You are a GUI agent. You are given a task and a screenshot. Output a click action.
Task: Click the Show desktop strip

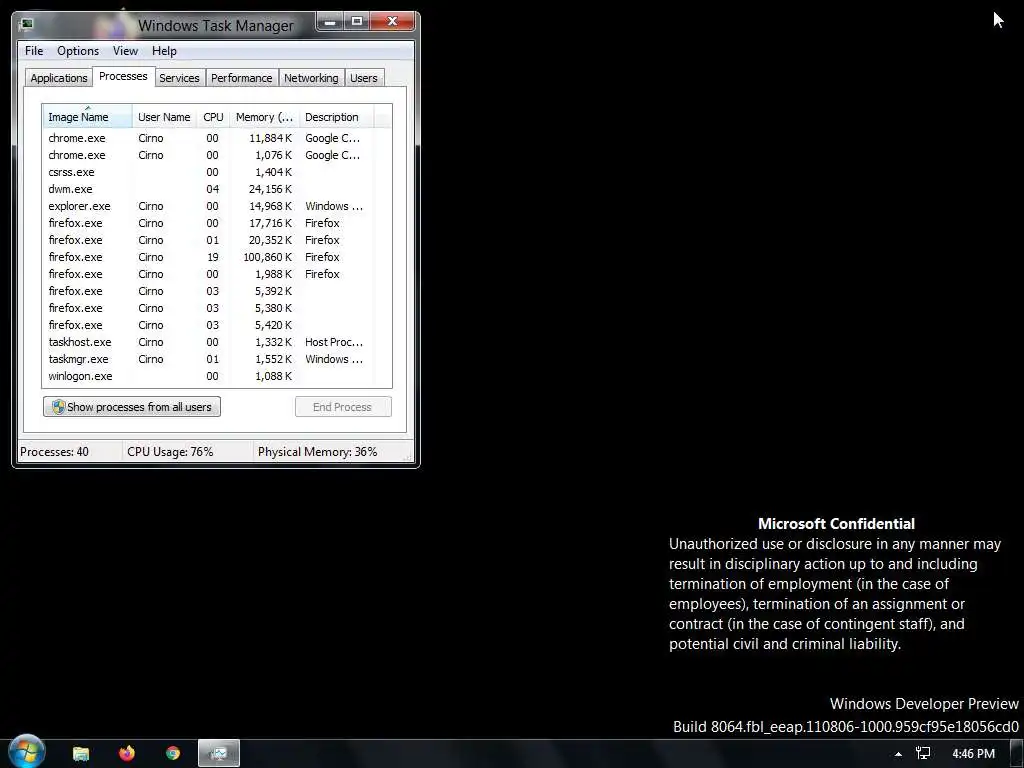coord(1017,754)
